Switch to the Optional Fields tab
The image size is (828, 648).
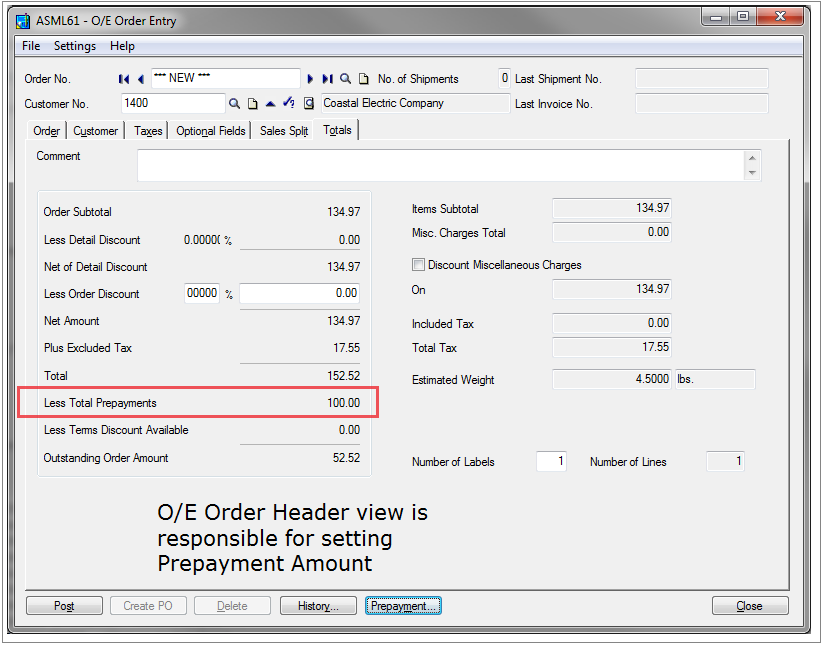(210, 131)
